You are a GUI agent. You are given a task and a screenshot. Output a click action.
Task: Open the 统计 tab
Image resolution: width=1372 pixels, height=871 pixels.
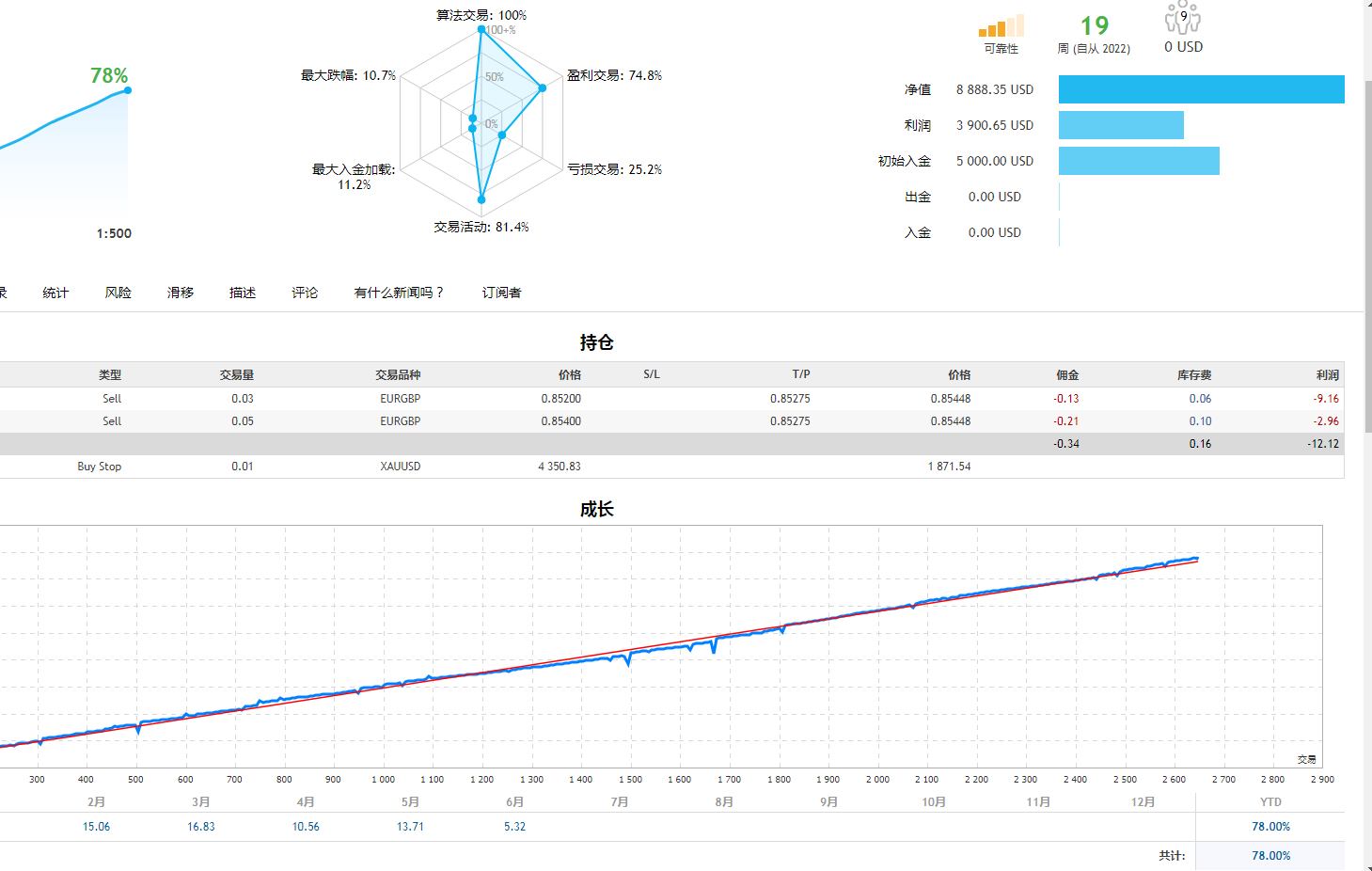coord(55,293)
